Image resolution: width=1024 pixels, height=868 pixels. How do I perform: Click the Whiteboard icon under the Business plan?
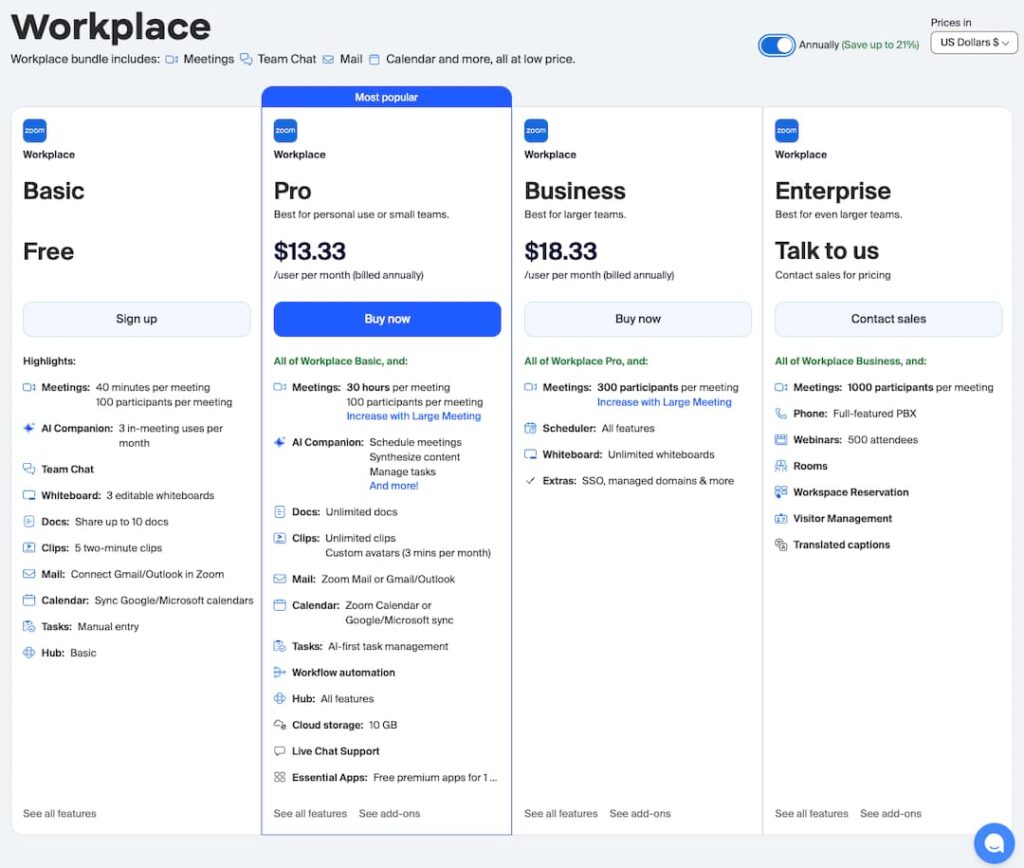point(532,453)
